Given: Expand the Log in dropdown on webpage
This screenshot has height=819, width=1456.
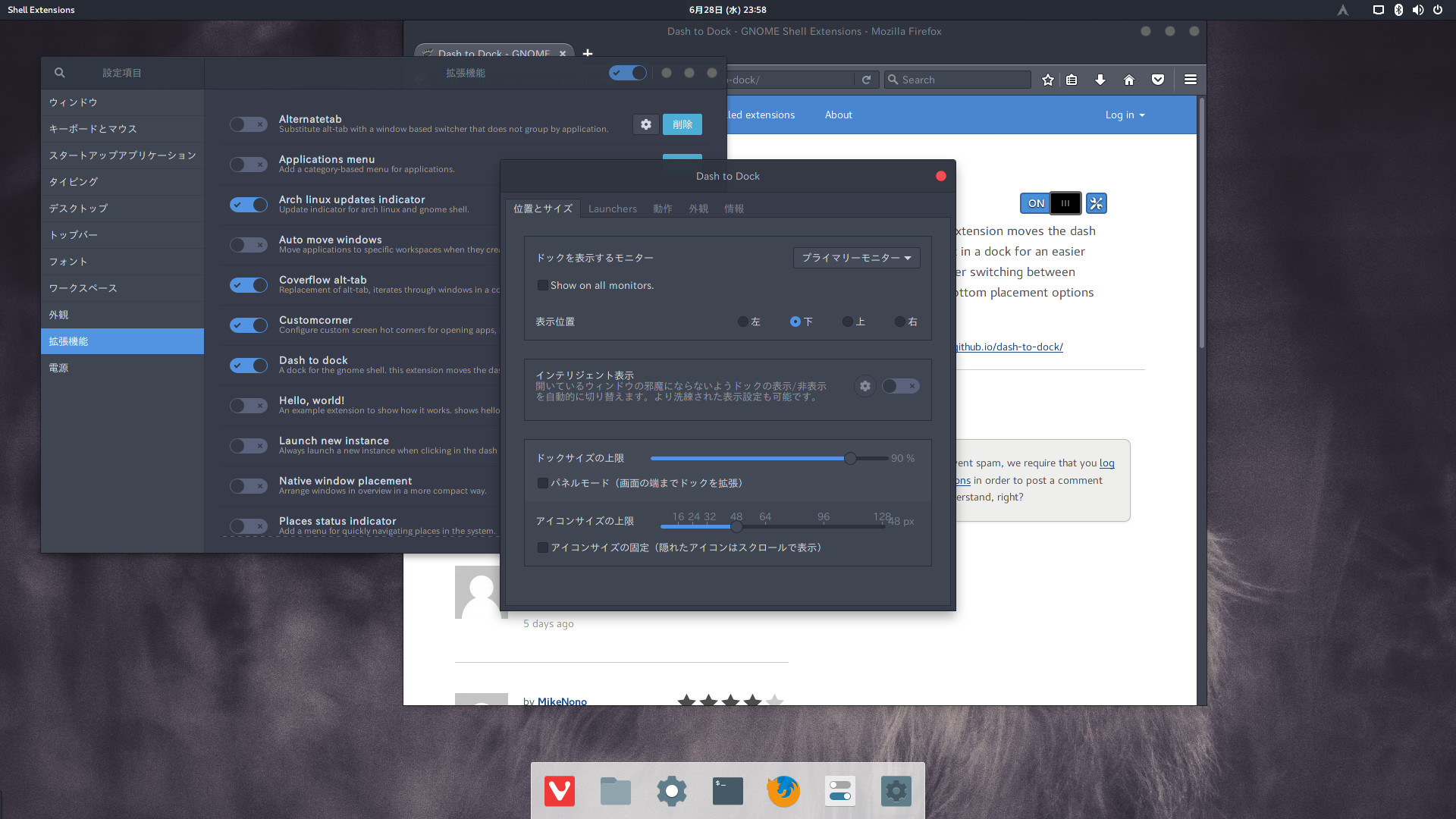Looking at the screenshot, I should pyautogui.click(x=1125, y=115).
